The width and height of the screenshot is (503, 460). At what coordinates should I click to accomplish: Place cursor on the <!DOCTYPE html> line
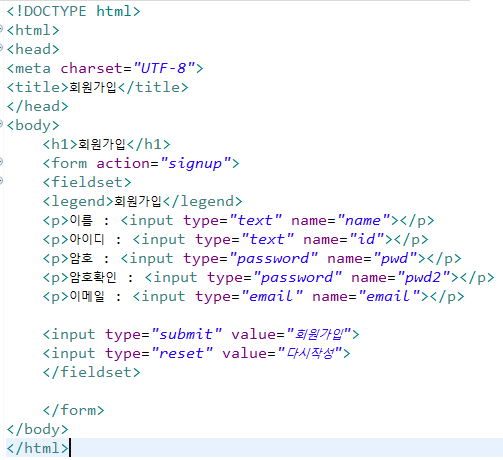[73, 11]
